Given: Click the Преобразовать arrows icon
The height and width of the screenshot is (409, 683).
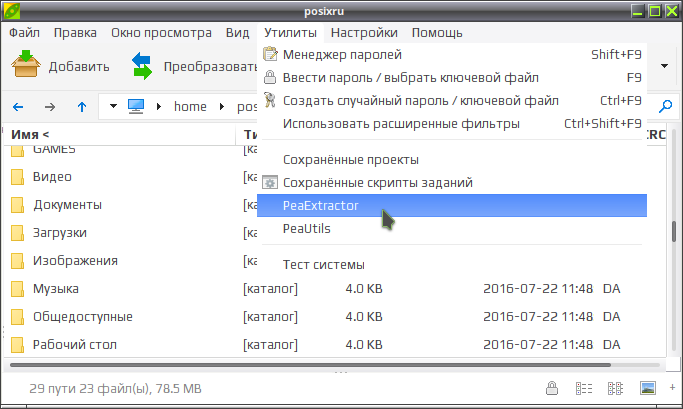Looking at the screenshot, I should pyautogui.click(x=142, y=66).
